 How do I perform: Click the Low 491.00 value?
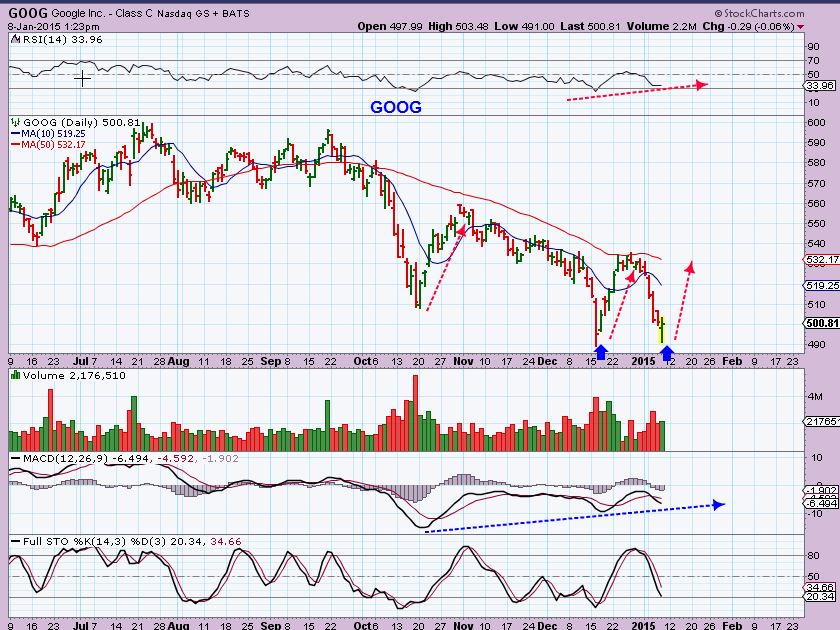click(x=524, y=26)
